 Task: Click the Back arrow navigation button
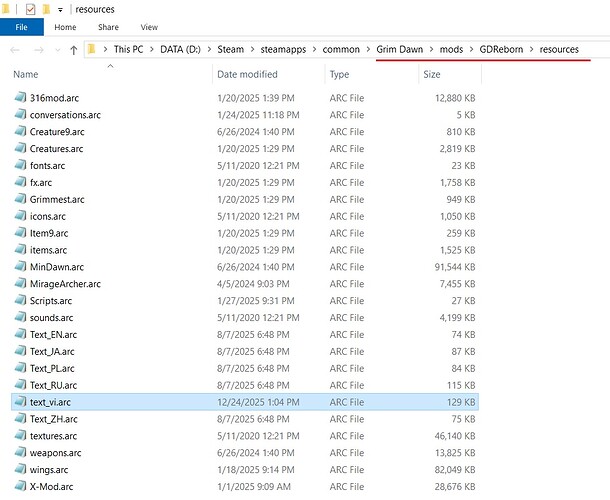[x=13, y=49]
